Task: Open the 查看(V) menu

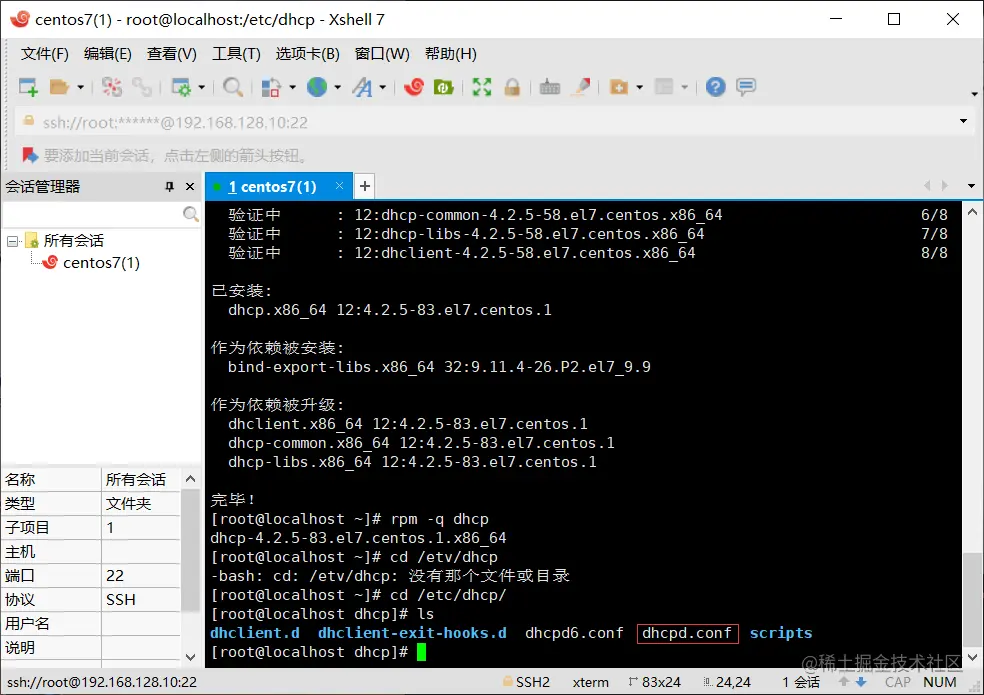Action: click(x=172, y=54)
